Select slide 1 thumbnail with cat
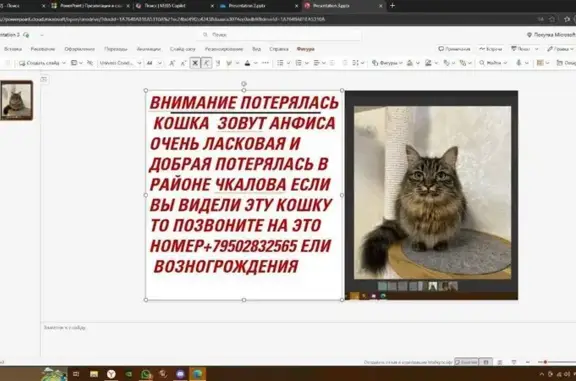The height and width of the screenshot is (381, 576). tap(17, 100)
